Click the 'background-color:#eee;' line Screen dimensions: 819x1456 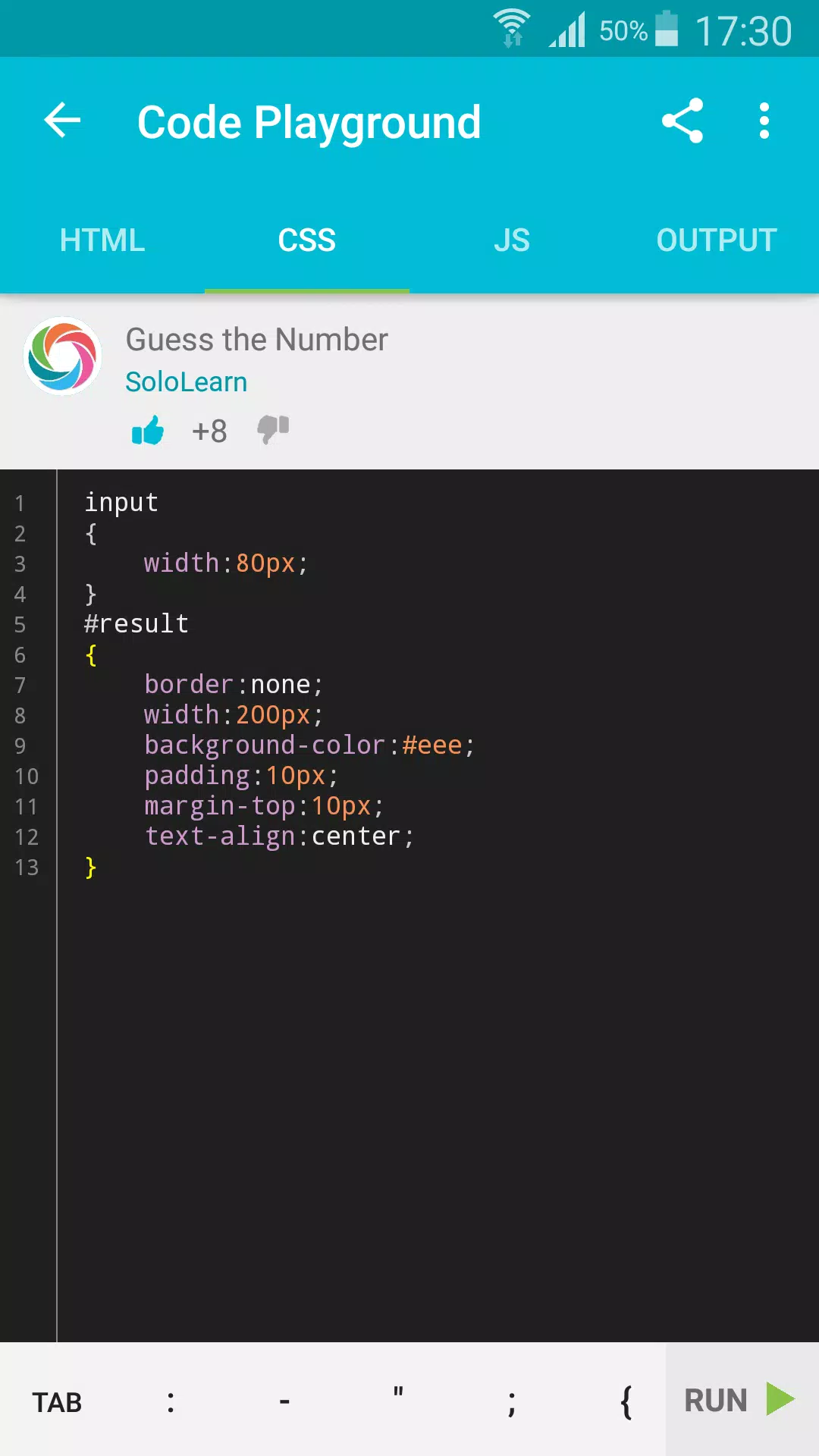pos(310,745)
